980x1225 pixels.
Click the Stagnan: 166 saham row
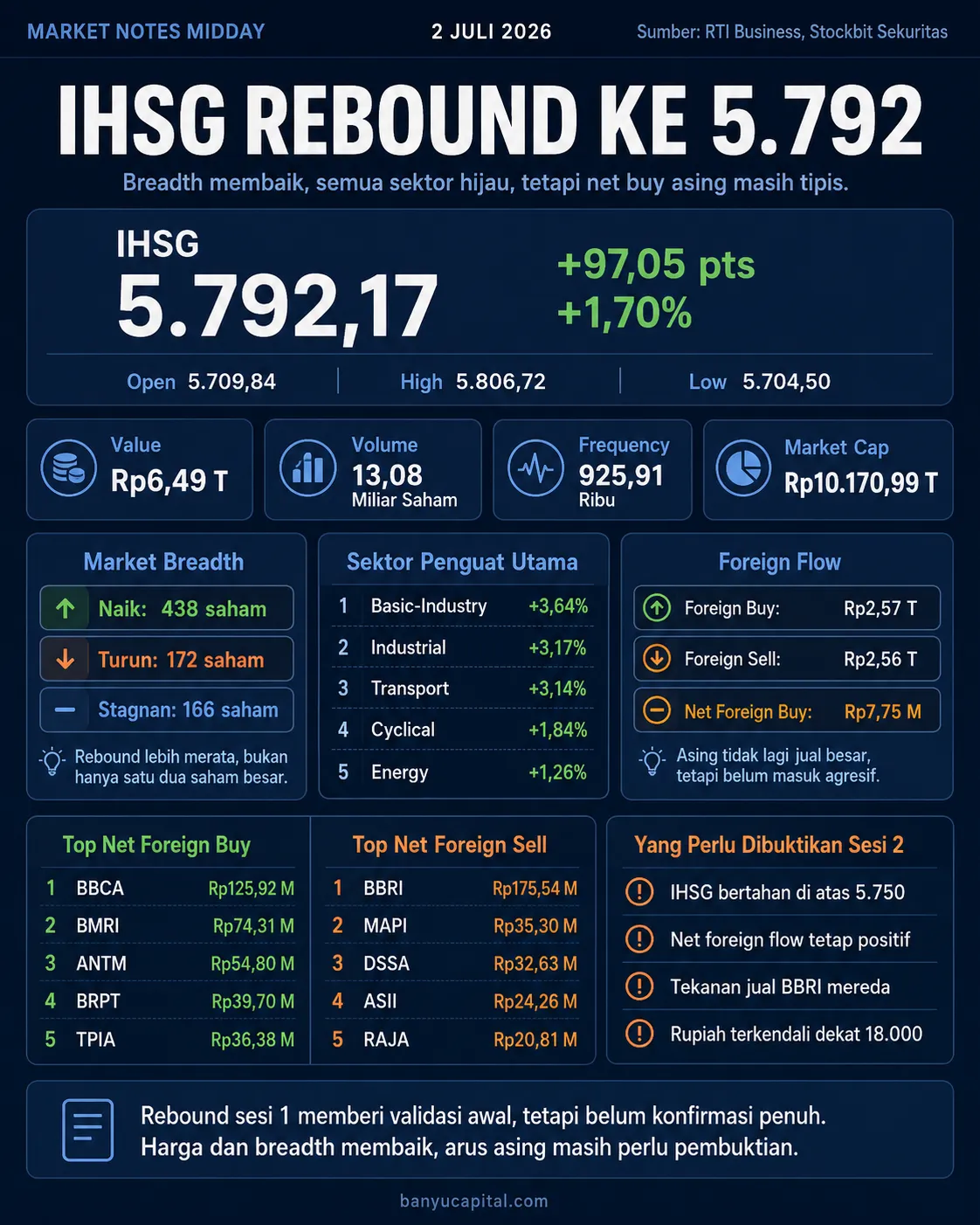click(166, 709)
